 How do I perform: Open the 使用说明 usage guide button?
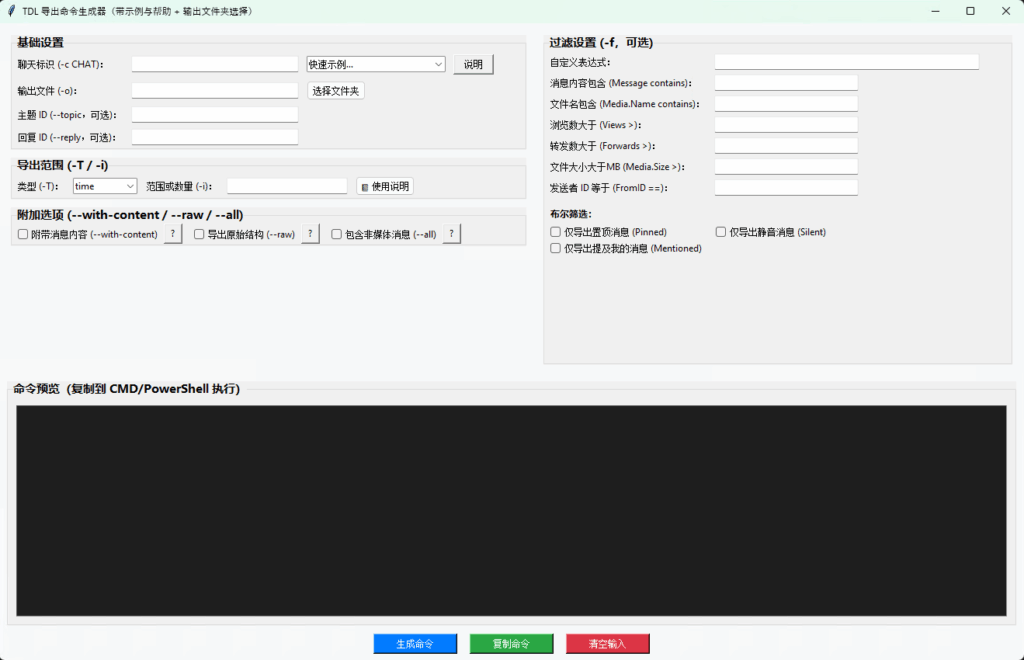pos(384,186)
